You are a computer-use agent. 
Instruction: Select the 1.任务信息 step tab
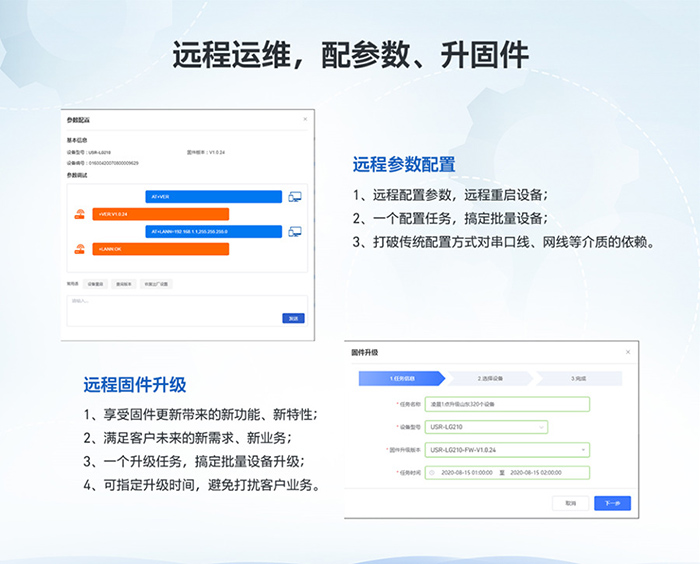(398, 379)
